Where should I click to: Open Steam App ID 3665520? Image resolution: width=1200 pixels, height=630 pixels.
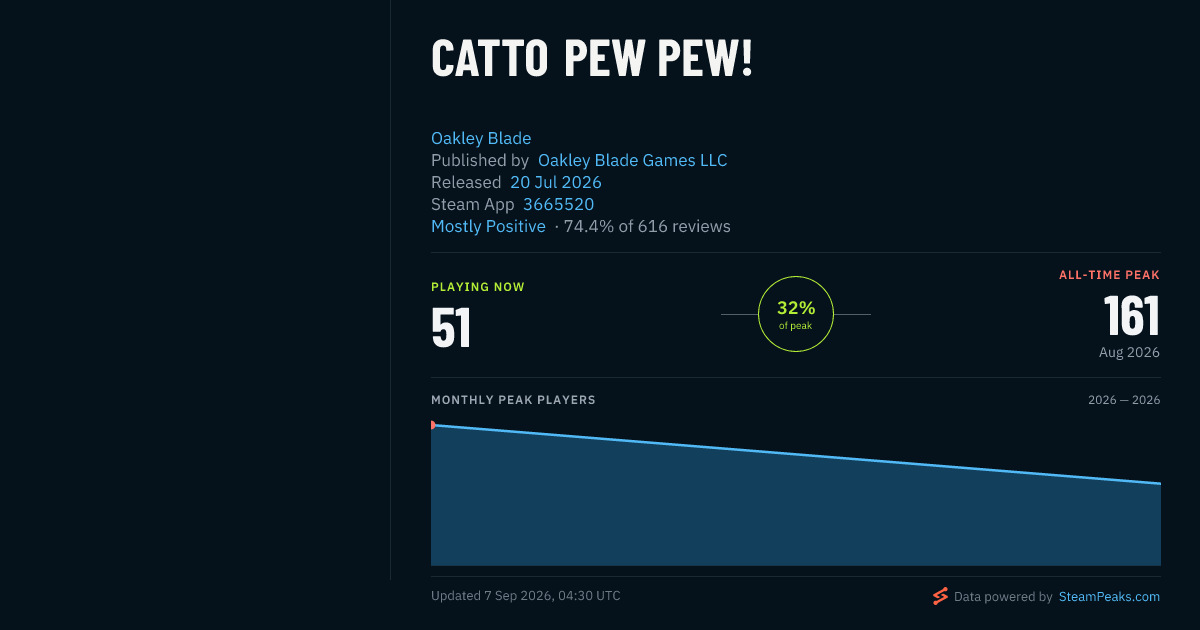click(x=559, y=204)
